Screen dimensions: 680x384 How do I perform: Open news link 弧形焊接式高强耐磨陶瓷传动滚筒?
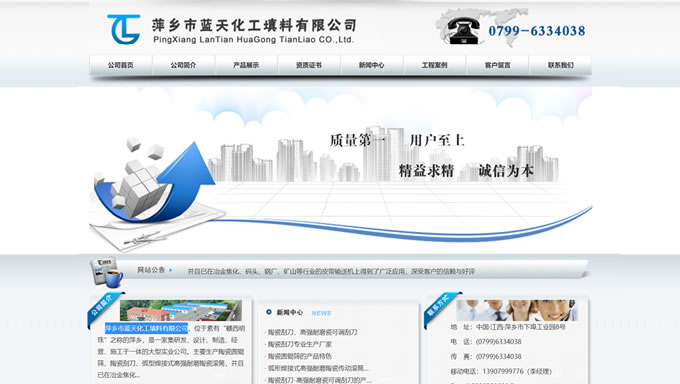point(317,368)
